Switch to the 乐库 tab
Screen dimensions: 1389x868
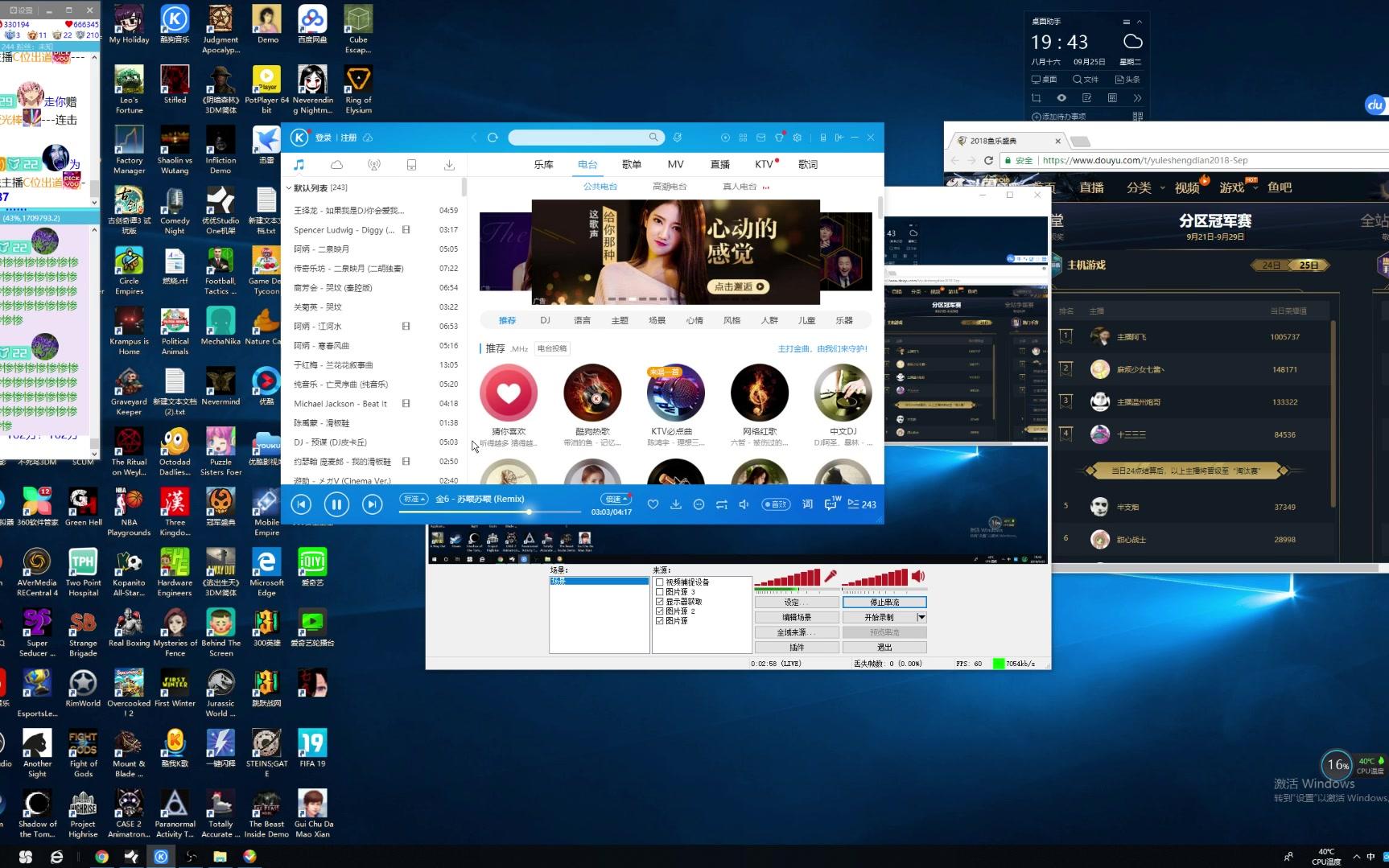pyautogui.click(x=543, y=164)
